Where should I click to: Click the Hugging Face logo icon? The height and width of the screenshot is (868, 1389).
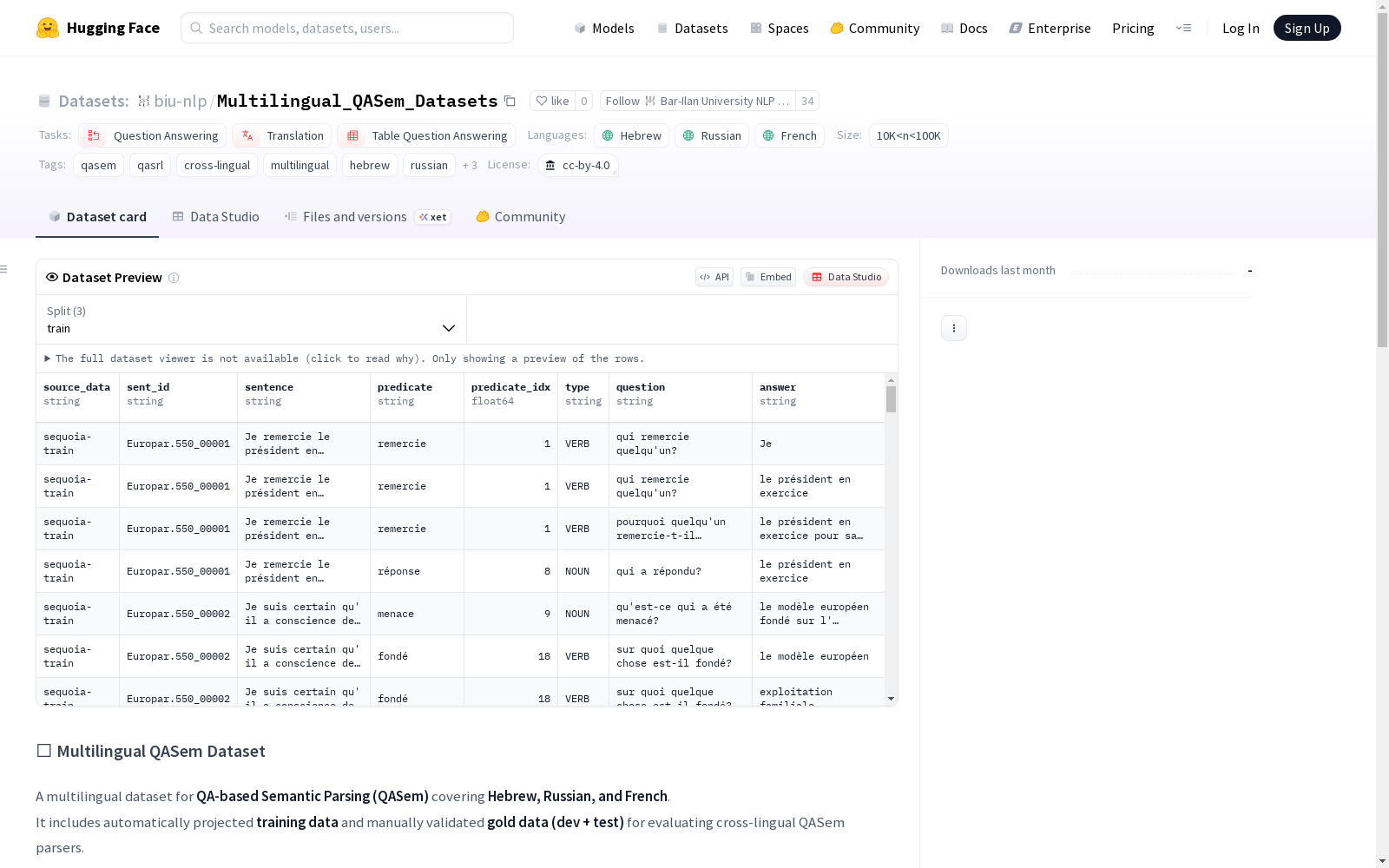pyautogui.click(x=48, y=28)
